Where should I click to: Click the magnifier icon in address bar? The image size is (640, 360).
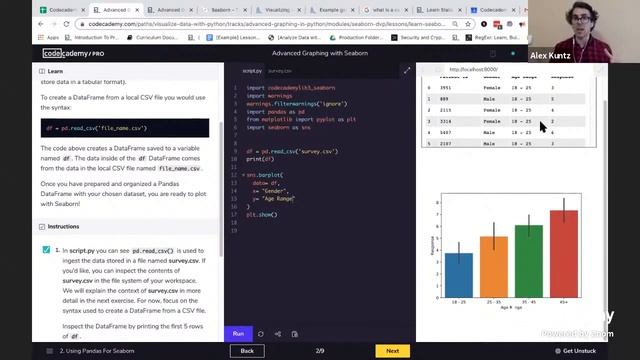pos(455,24)
